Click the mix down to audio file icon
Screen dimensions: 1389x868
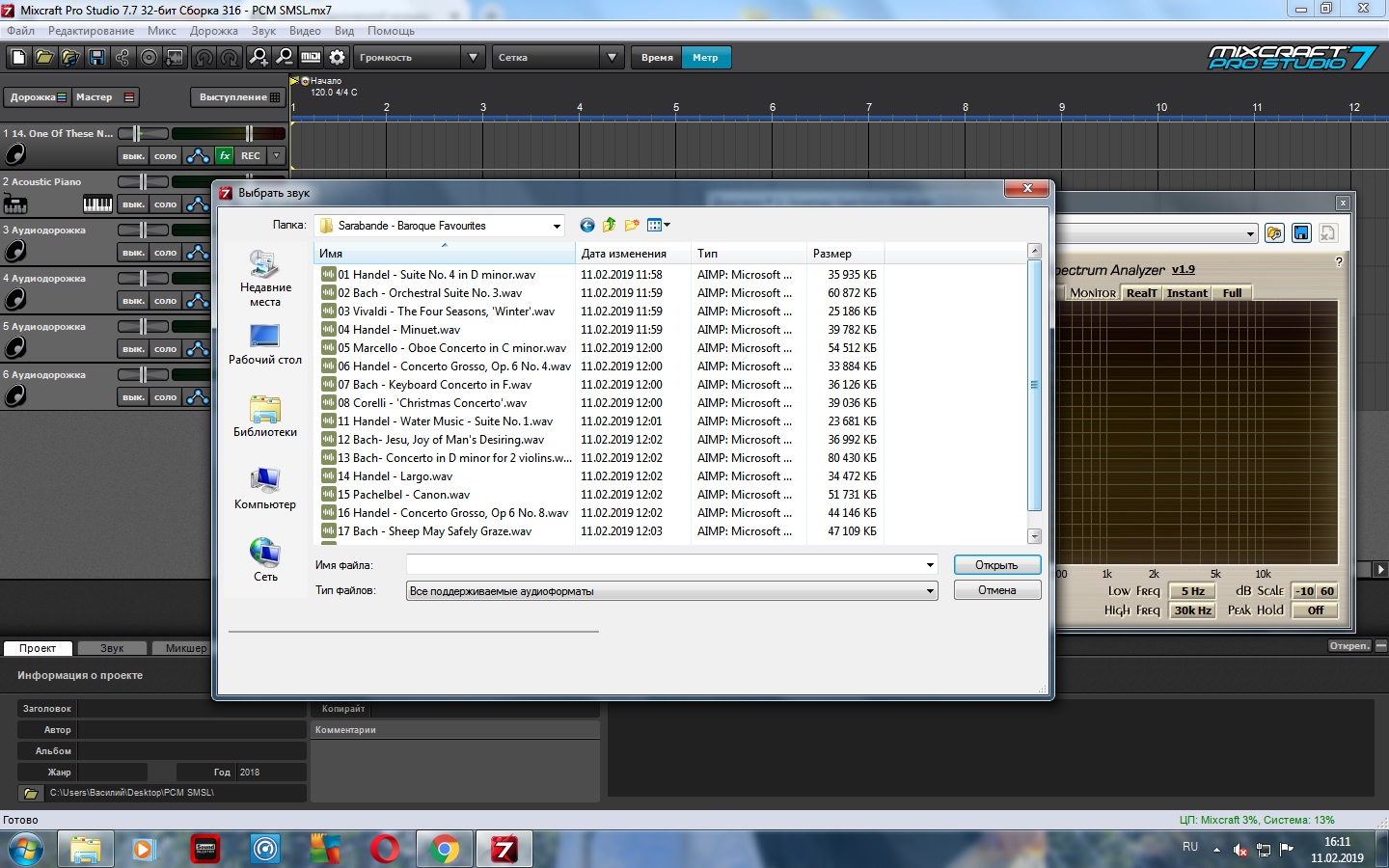point(175,58)
